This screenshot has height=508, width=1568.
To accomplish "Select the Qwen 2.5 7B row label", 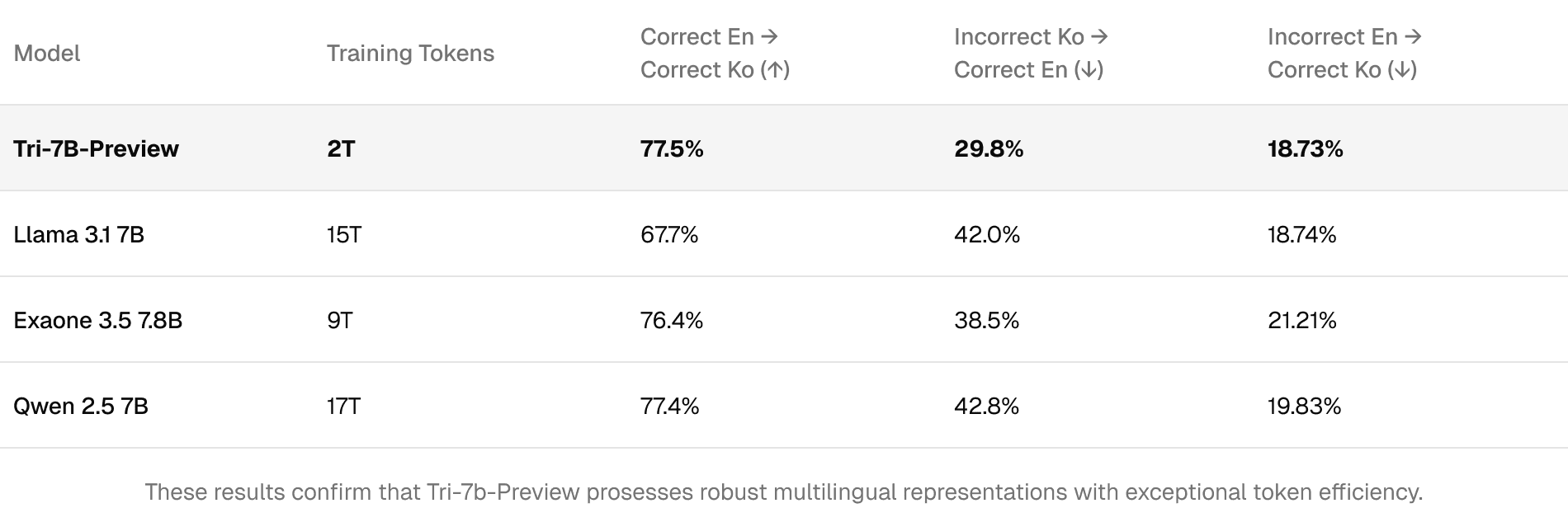I will click(x=81, y=406).
